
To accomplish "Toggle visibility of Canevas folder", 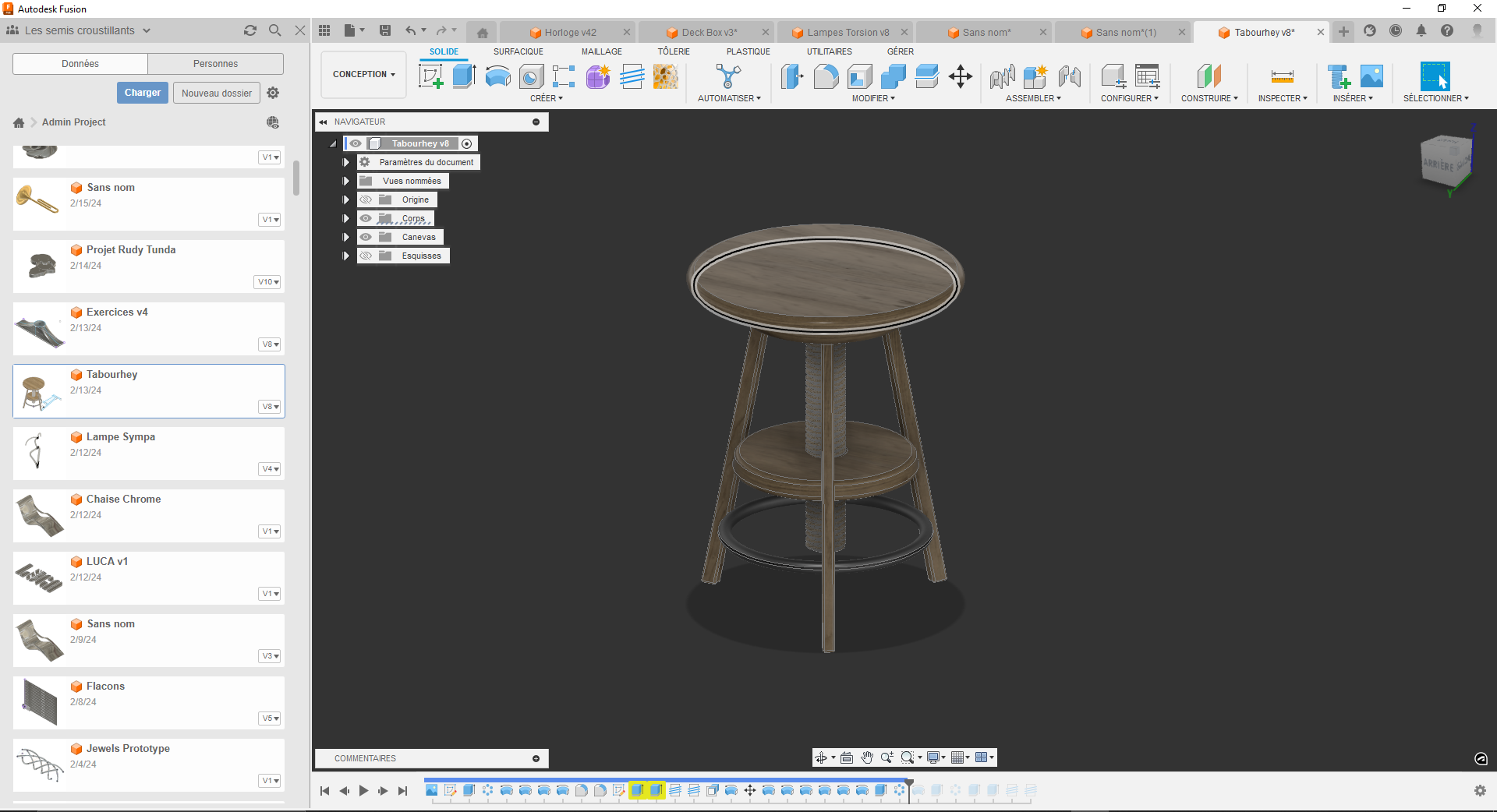I will [366, 237].
